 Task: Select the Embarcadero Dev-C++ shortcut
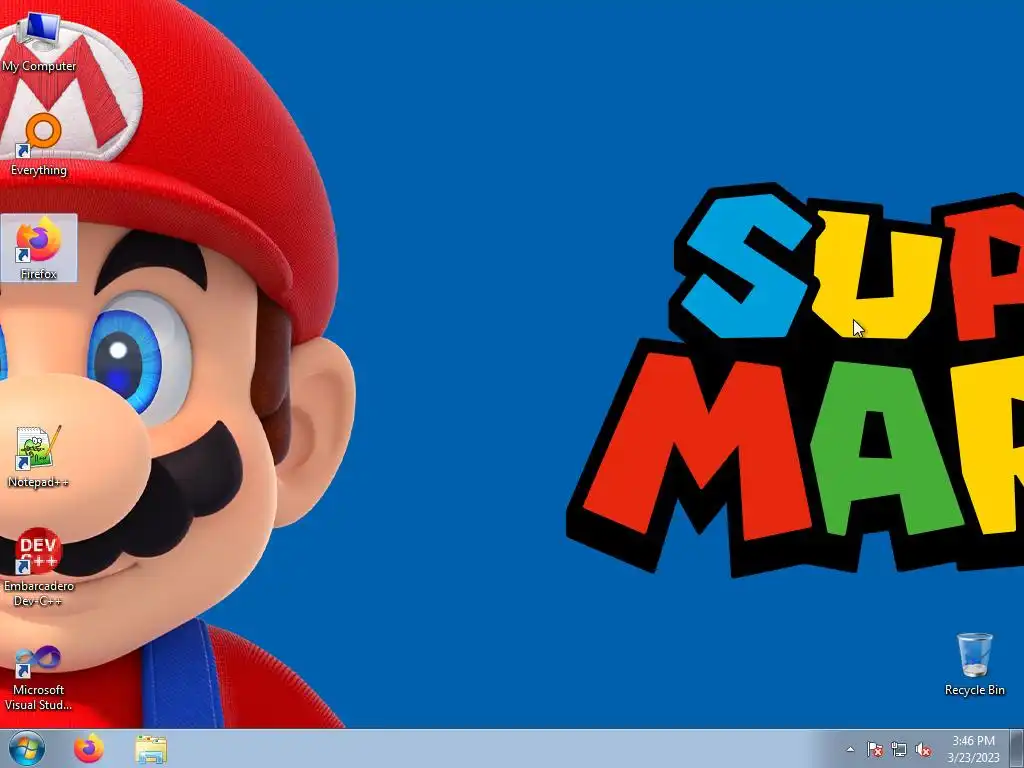39,567
